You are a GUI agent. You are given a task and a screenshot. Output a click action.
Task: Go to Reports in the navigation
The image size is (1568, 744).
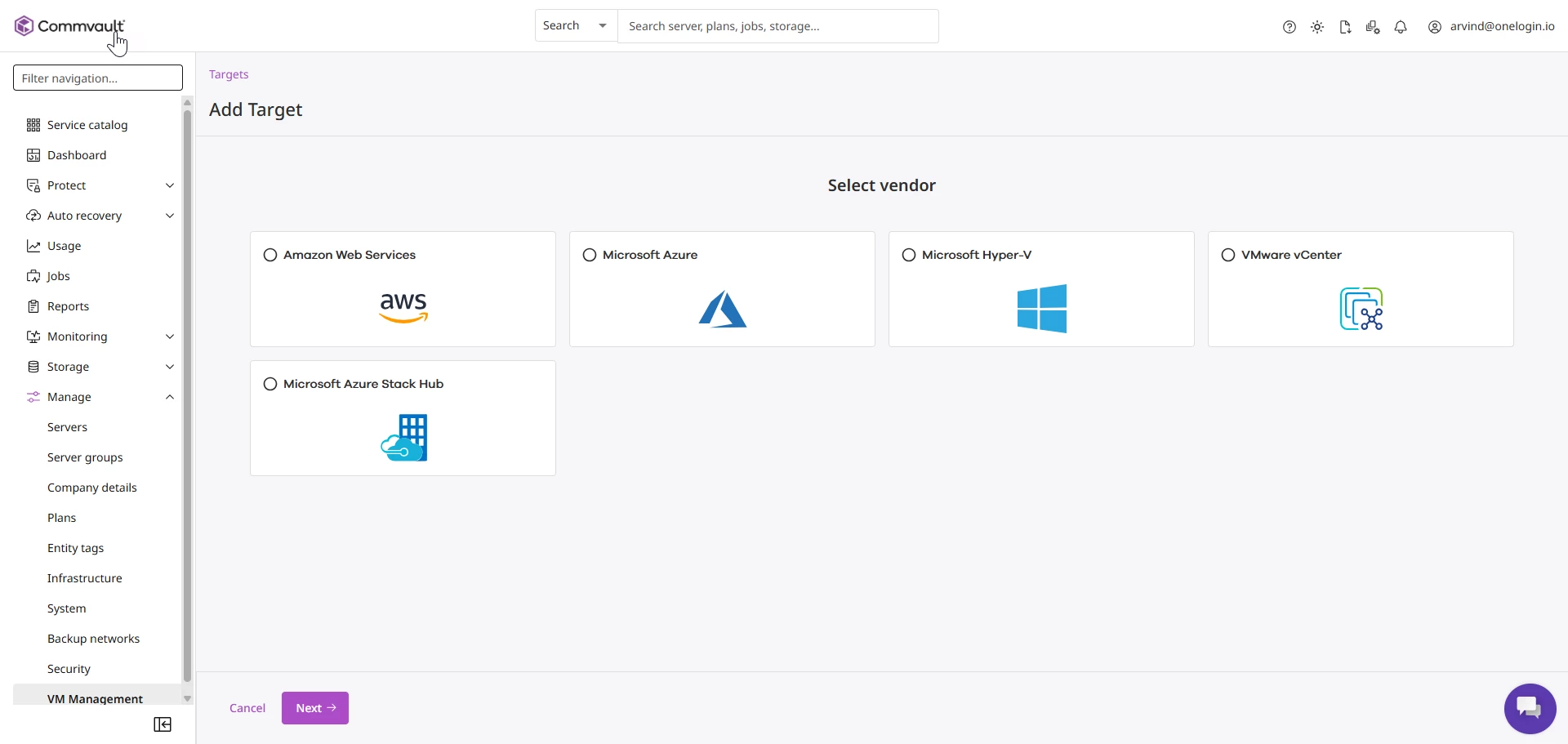coord(68,306)
